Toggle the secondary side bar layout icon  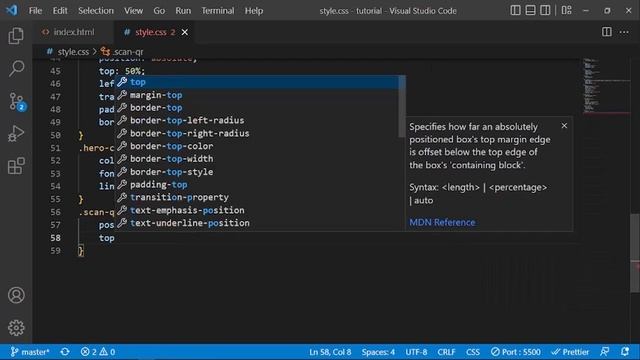coord(545,10)
